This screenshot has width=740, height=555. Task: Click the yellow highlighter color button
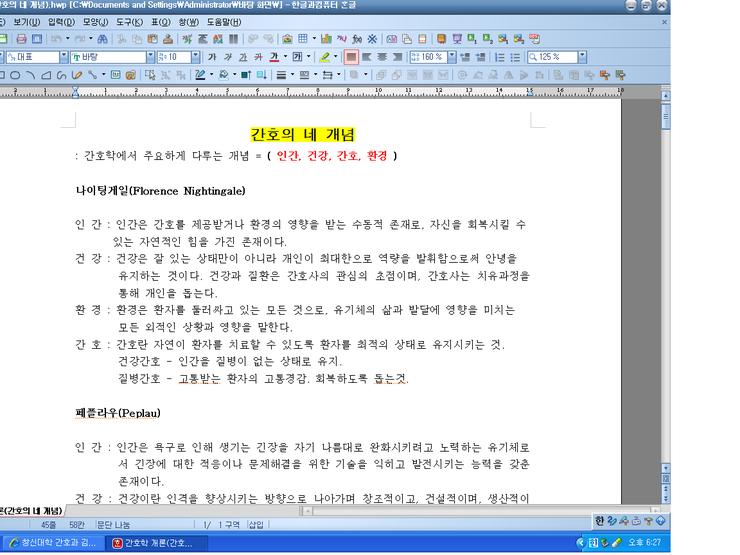pos(324,57)
